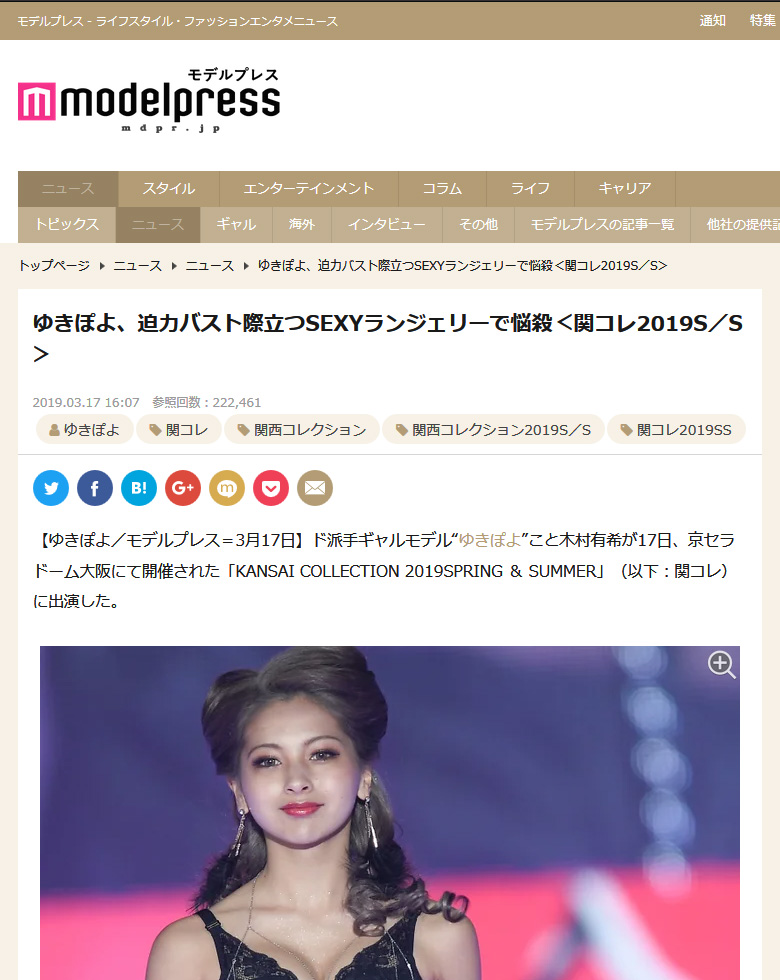The image size is (780, 980).
Task: Open the モデルプレスの記事一覧 sub-menu item
Action: pos(602,224)
